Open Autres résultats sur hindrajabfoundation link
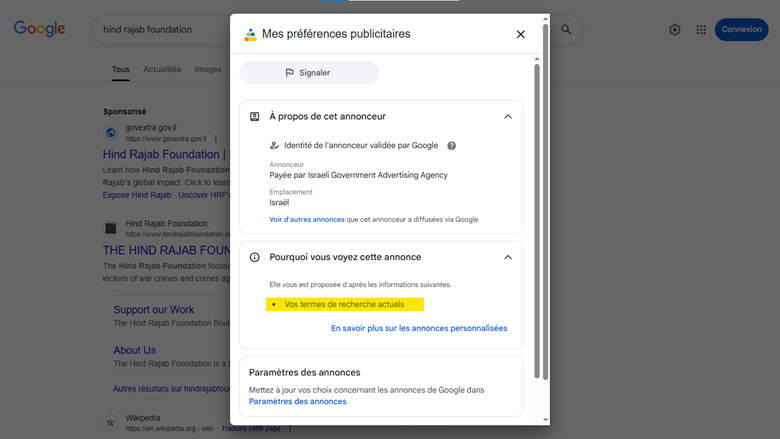Viewport: 780px width, 439px height. (171, 389)
